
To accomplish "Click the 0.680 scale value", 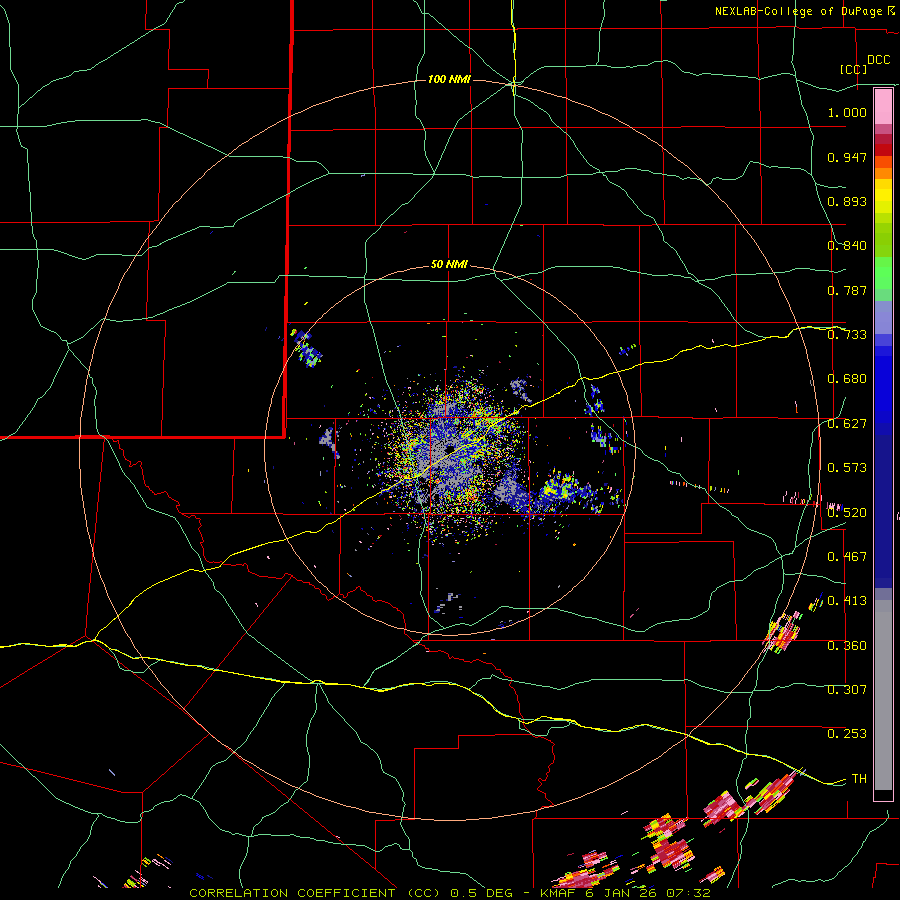I will [x=847, y=379].
